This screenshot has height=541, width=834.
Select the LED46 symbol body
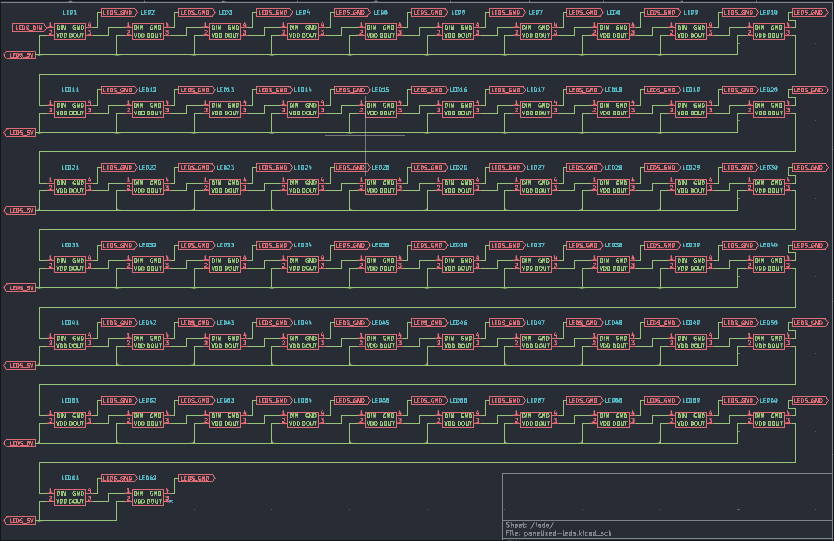458,342
